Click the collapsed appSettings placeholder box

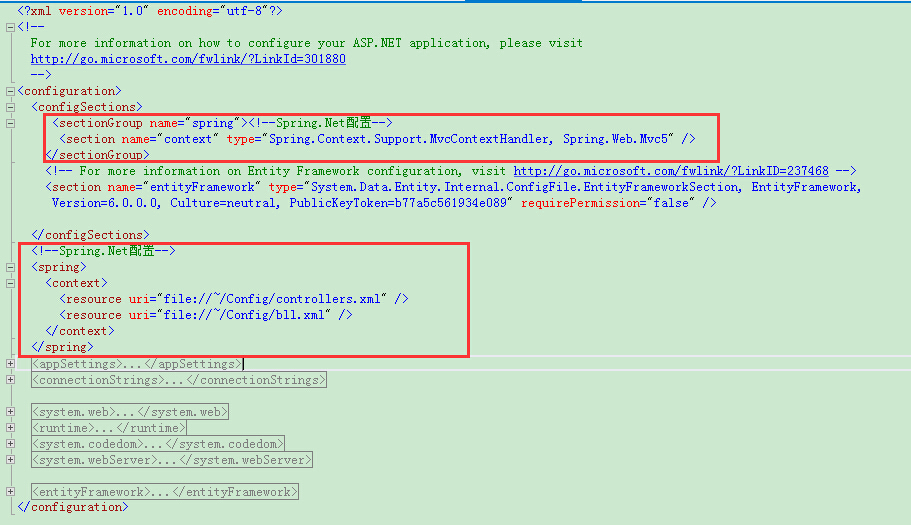coord(137,364)
